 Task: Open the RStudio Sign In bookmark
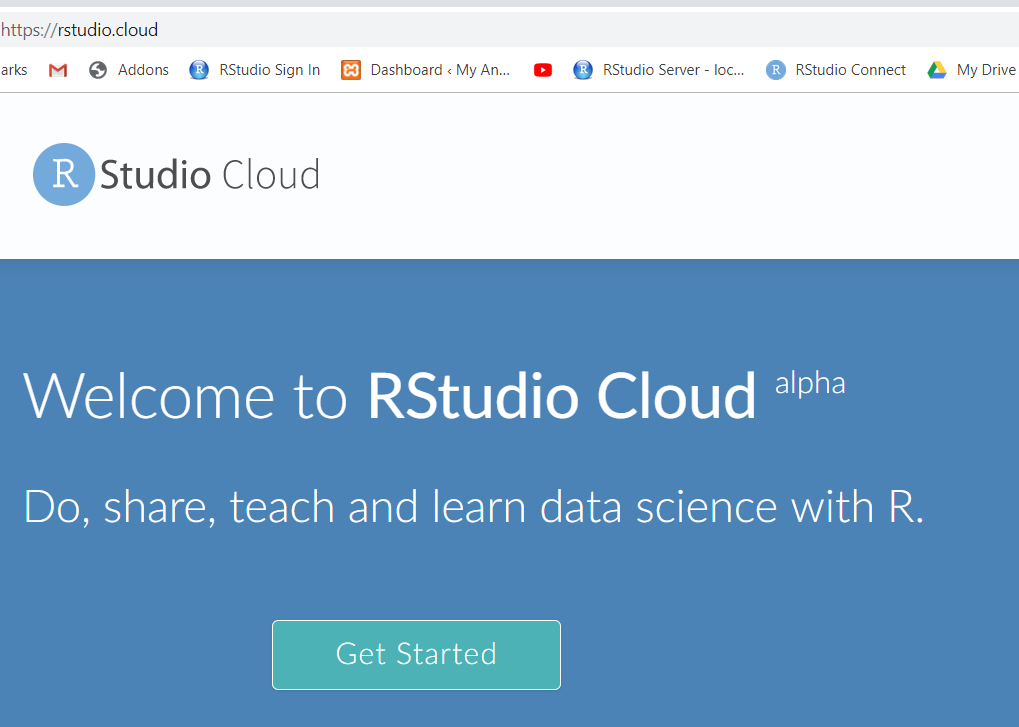pyautogui.click(x=254, y=69)
